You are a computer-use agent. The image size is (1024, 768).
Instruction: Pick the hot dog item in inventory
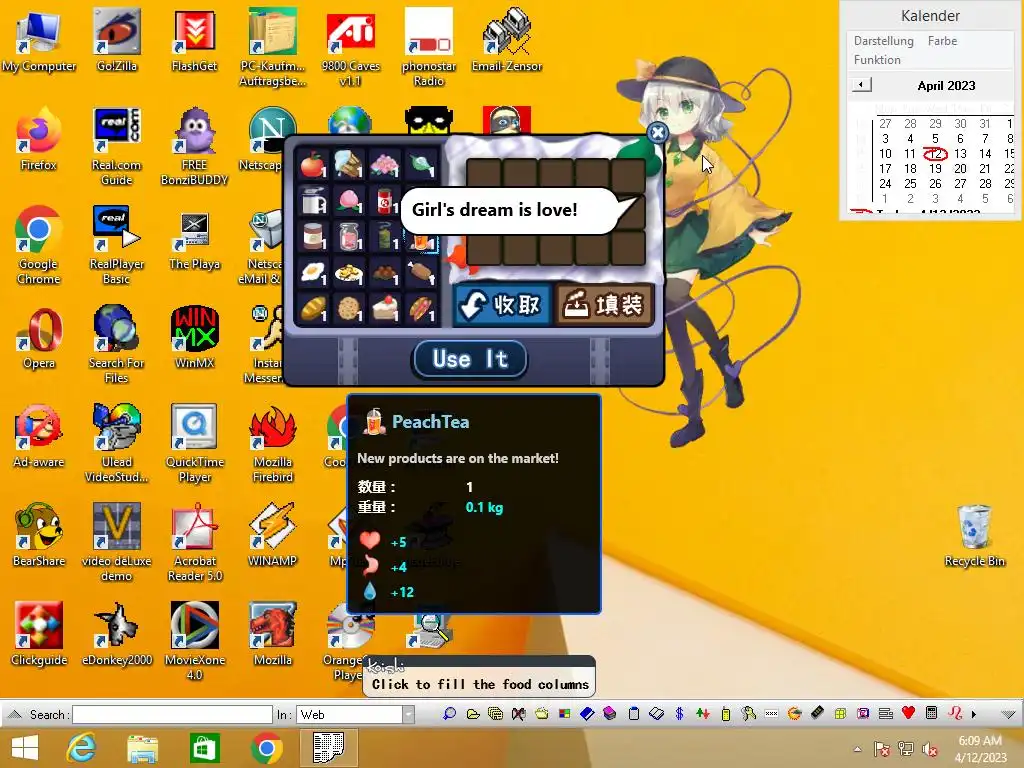[x=421, y=308]
